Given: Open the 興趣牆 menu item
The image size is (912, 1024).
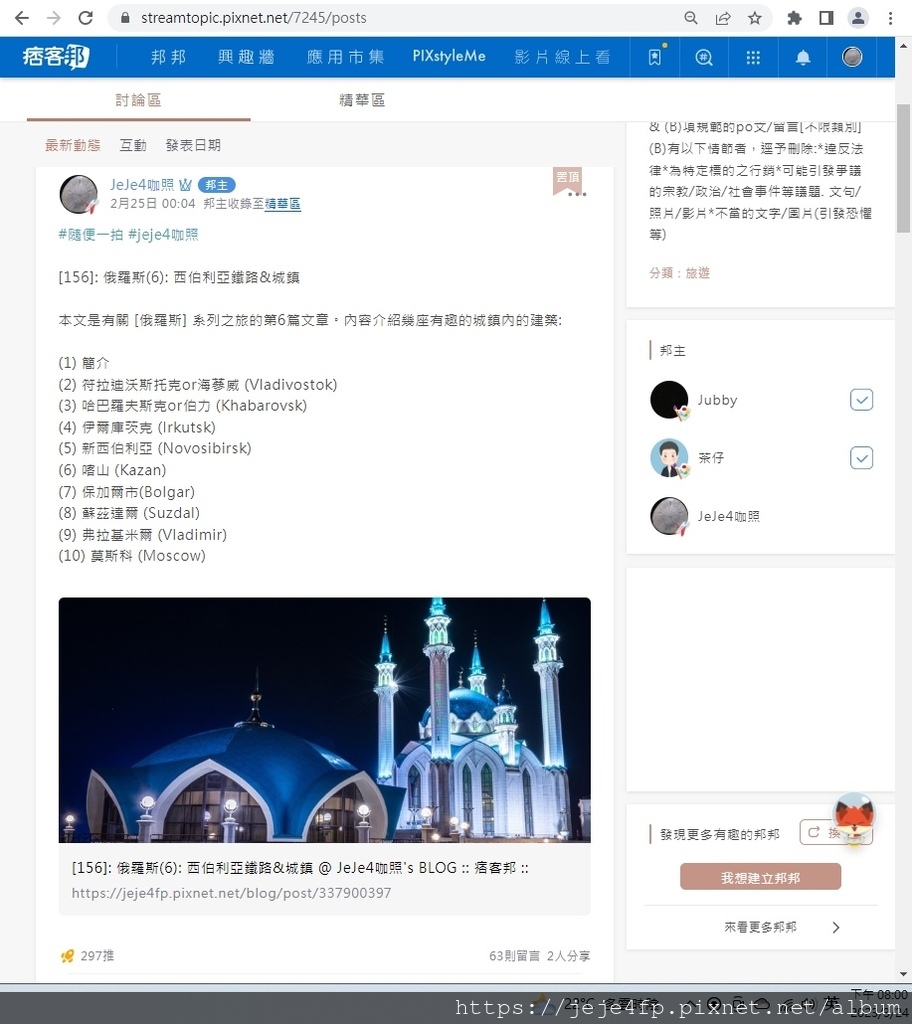Looking at the screenshot, I should [246, 57].
